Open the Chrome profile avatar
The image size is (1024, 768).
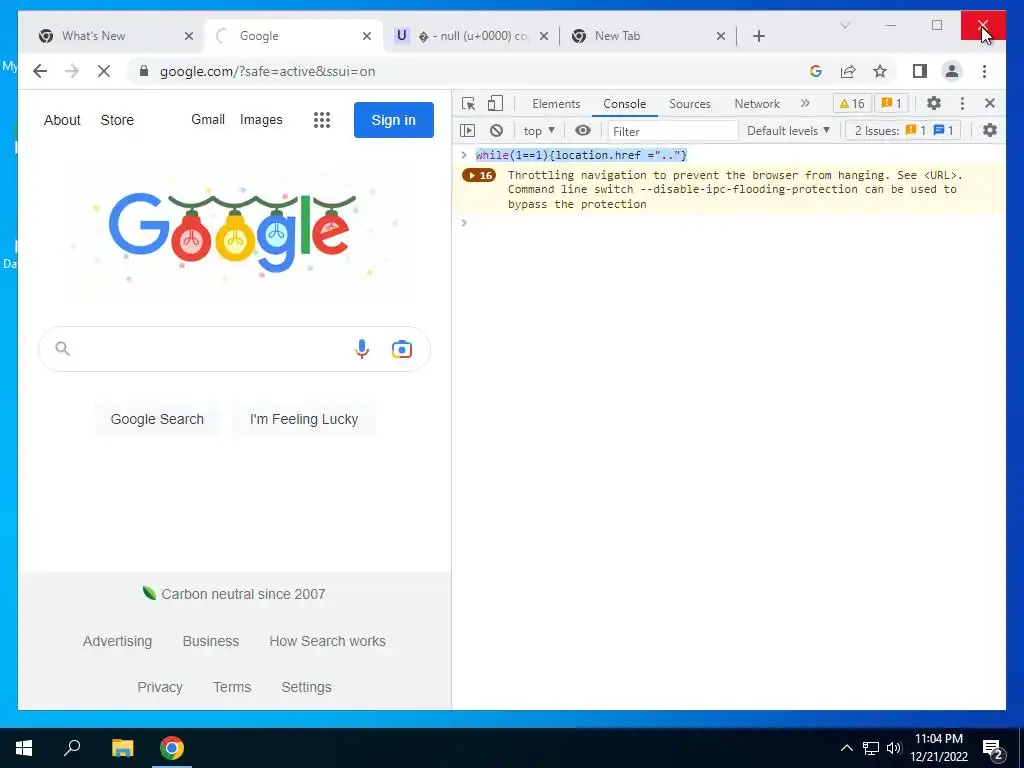point(952,71)
